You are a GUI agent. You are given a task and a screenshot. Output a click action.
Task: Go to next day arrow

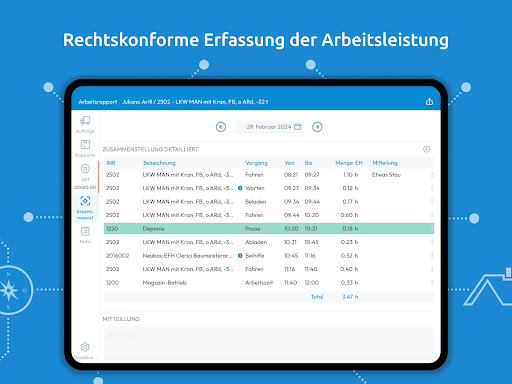(x=317, y=127)
